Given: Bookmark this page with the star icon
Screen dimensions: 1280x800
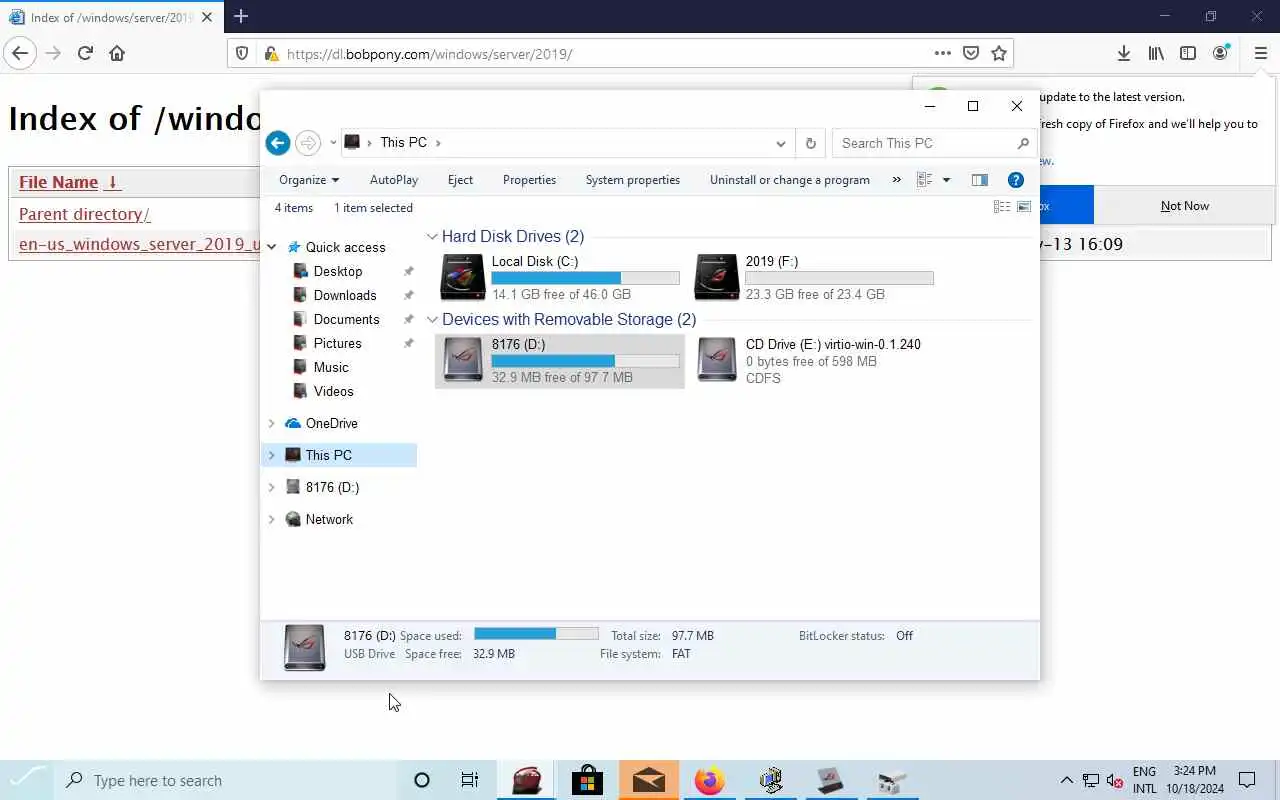Looking at the screenshot, I should 998,54.
